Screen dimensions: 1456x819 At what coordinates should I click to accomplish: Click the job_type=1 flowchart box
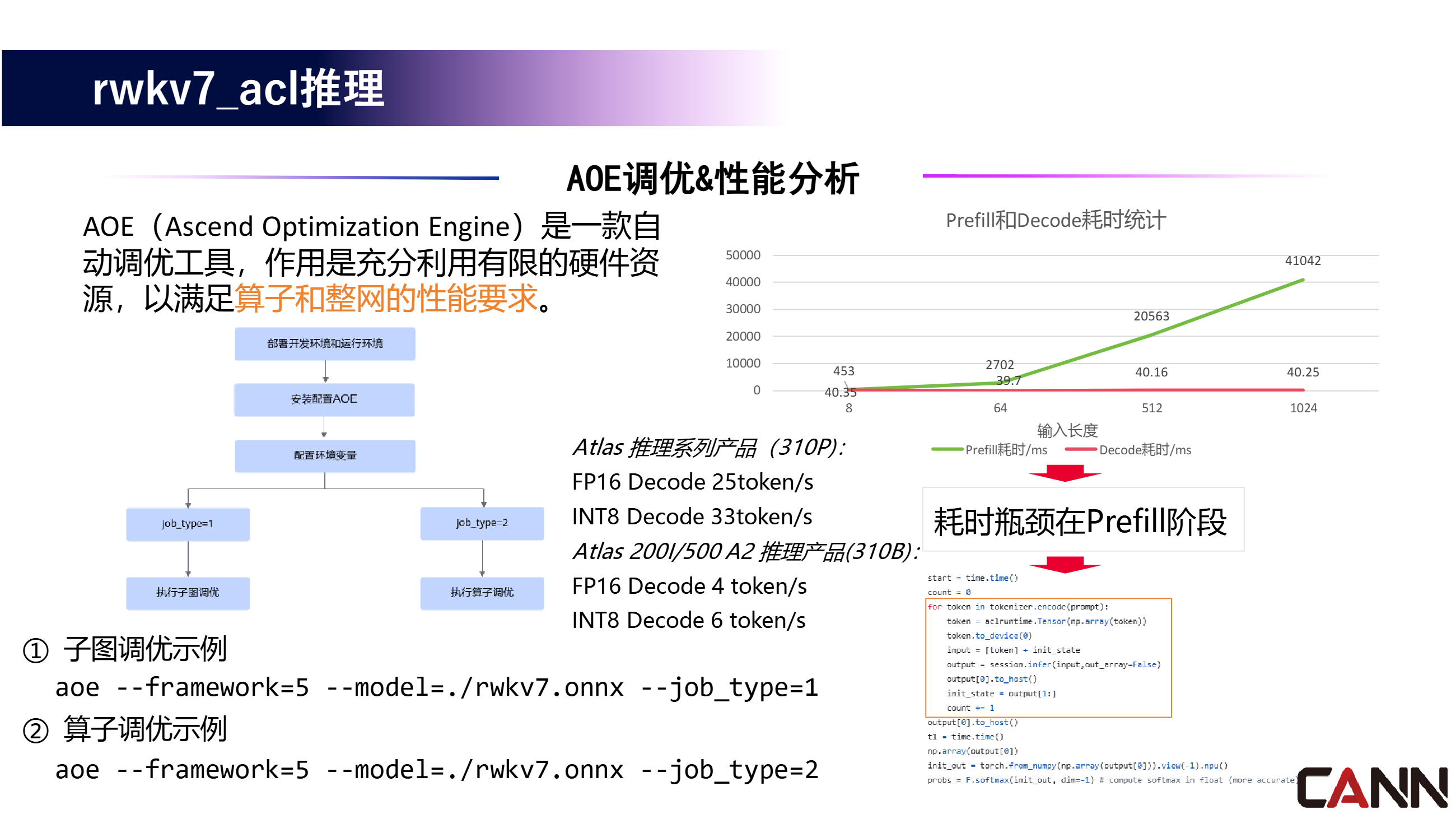click(x=188, y=524)
